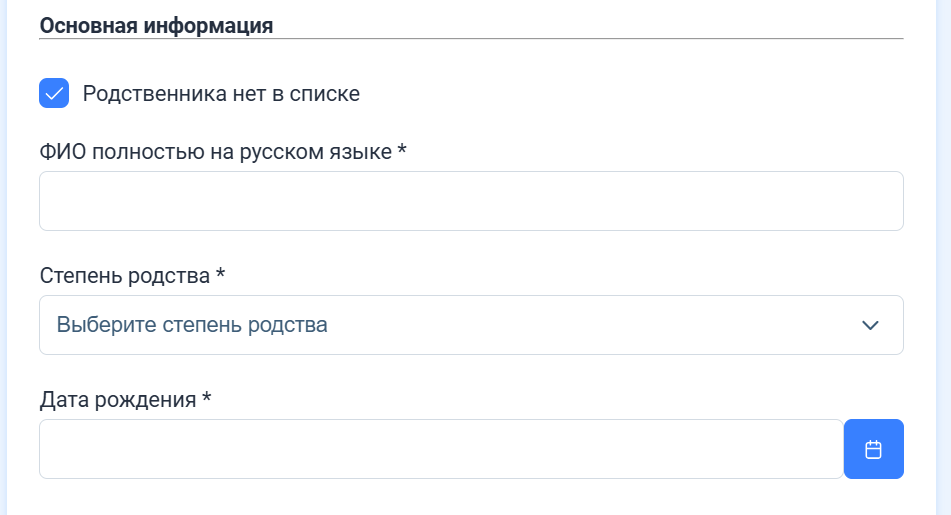Viewport: 951px width, 515px height.
Task: Toggle via the Родственника нет в списке label
Action: 221,93
